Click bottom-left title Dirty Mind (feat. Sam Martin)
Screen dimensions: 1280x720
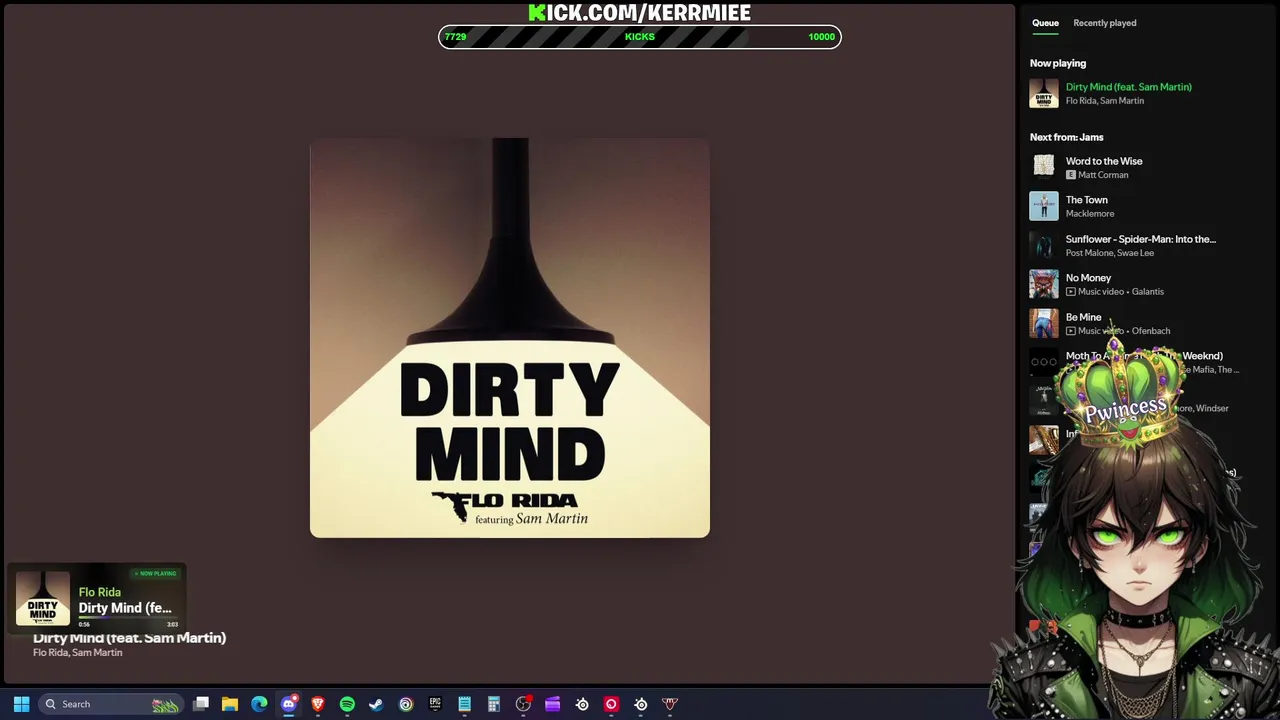click(x=129, y=638)
